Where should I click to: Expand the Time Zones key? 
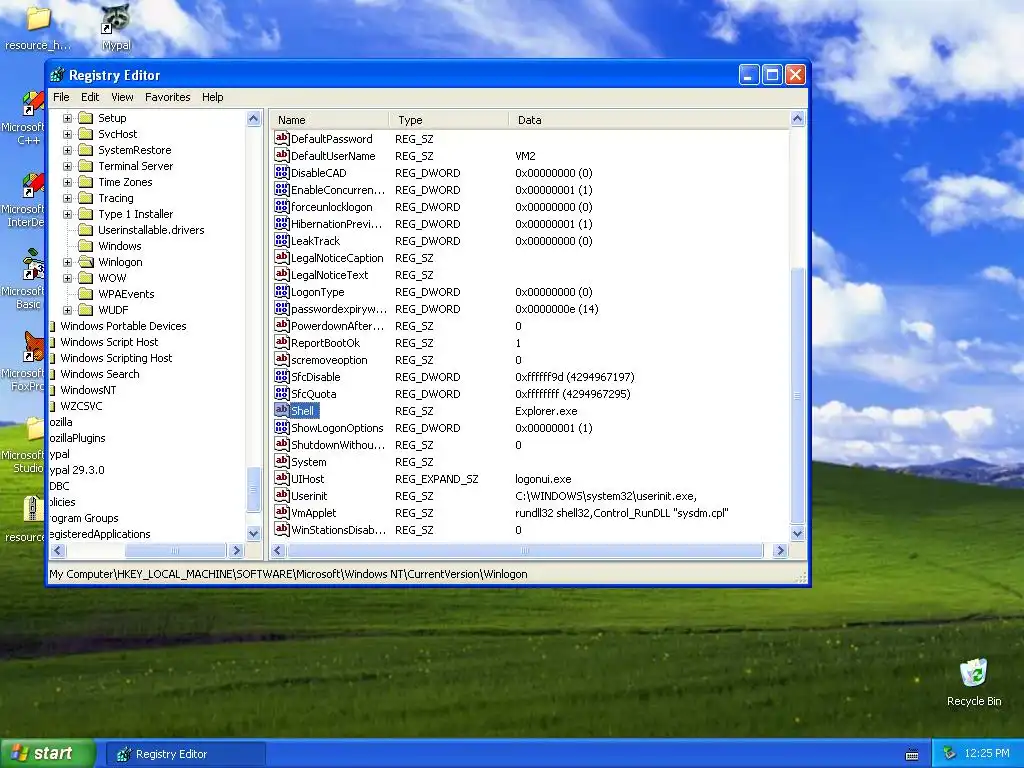[67, 182]
